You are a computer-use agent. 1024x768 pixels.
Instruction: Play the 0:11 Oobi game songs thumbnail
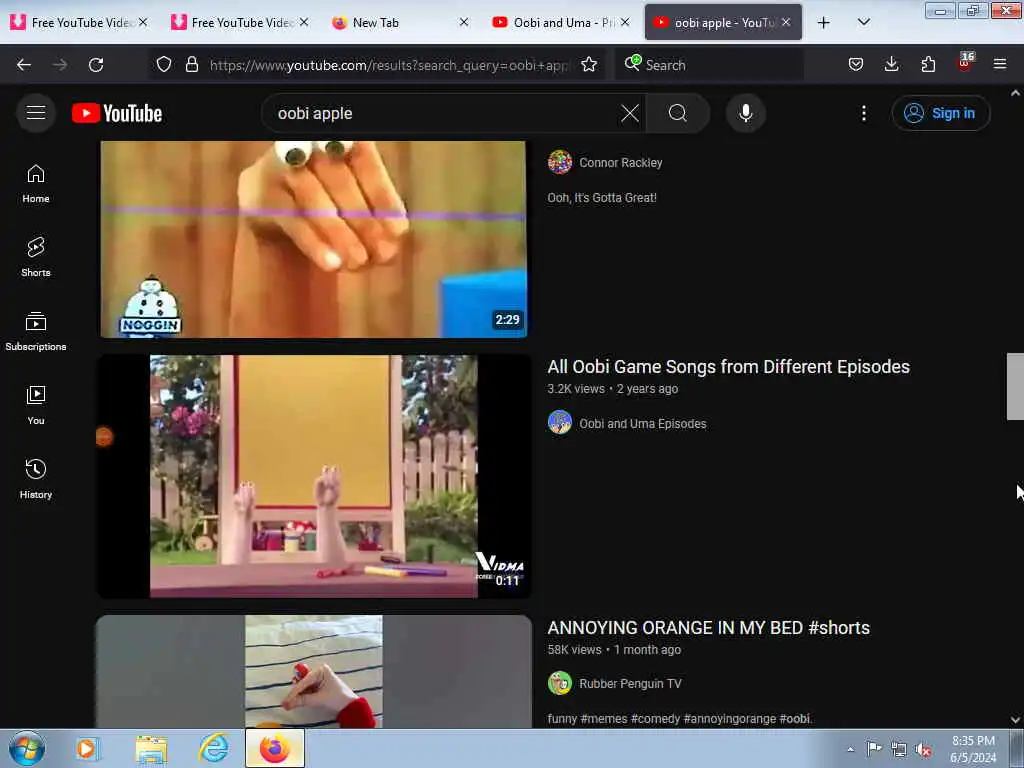pos(313,477)
